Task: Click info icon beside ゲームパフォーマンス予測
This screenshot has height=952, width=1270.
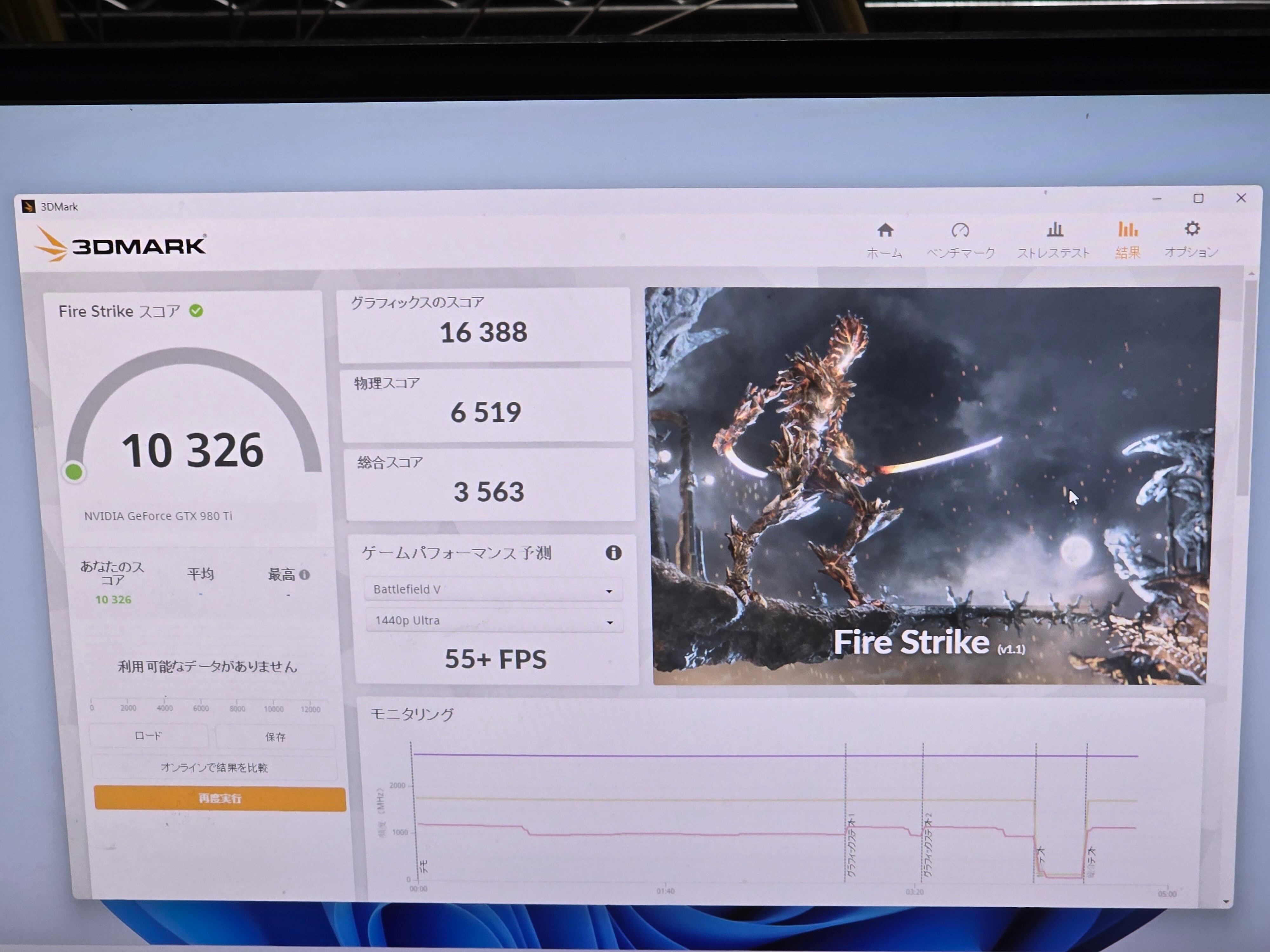Action: click(x=613, y=552)
